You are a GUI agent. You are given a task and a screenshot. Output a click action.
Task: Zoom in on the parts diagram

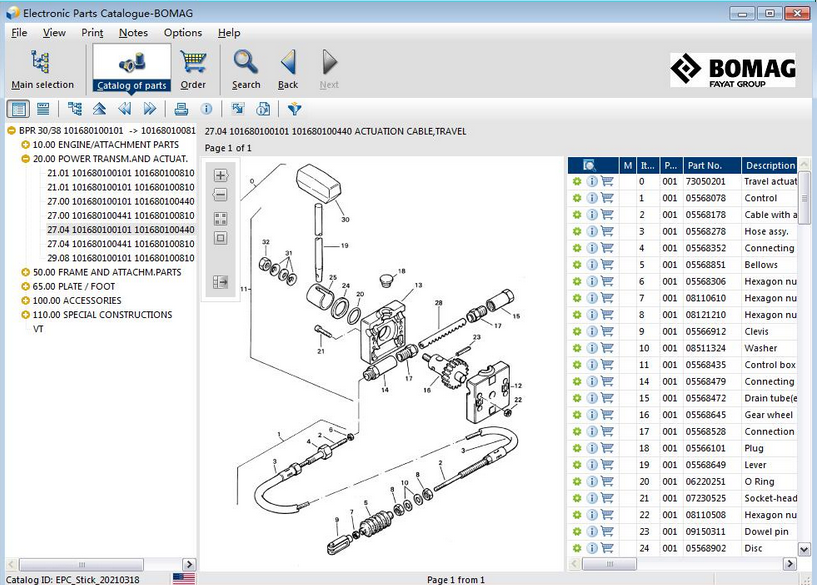(220, 176)
